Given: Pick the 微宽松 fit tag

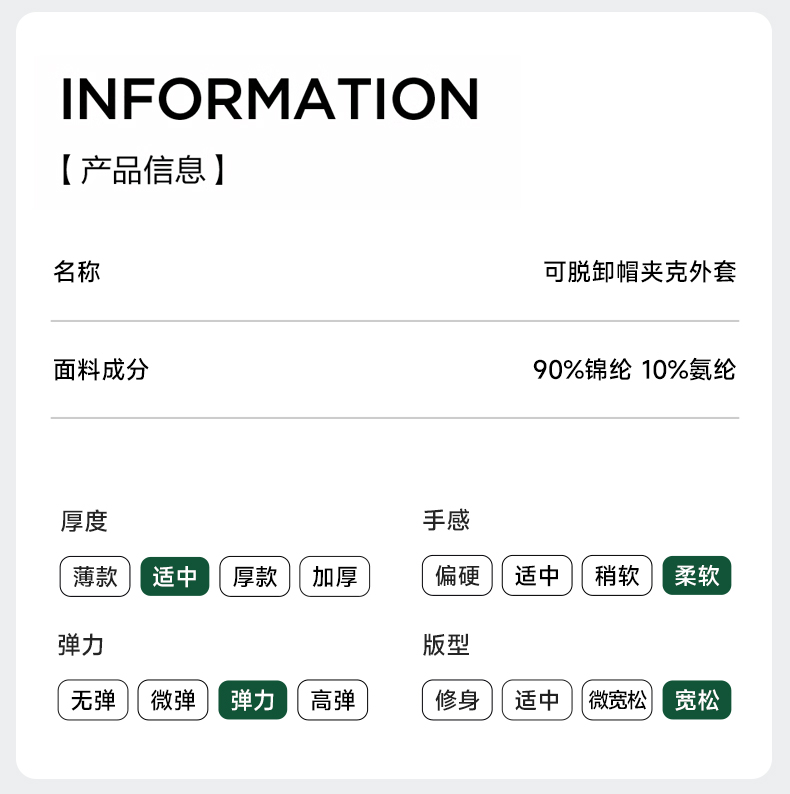Looking at the screenshot, I should tap(617, 701).
